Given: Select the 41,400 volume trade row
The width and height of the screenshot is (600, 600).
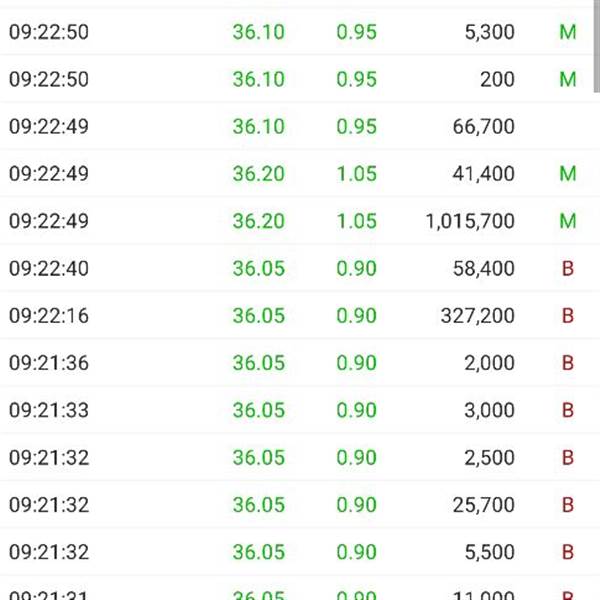Looking at the screenshot, I should tap(297, 173).
